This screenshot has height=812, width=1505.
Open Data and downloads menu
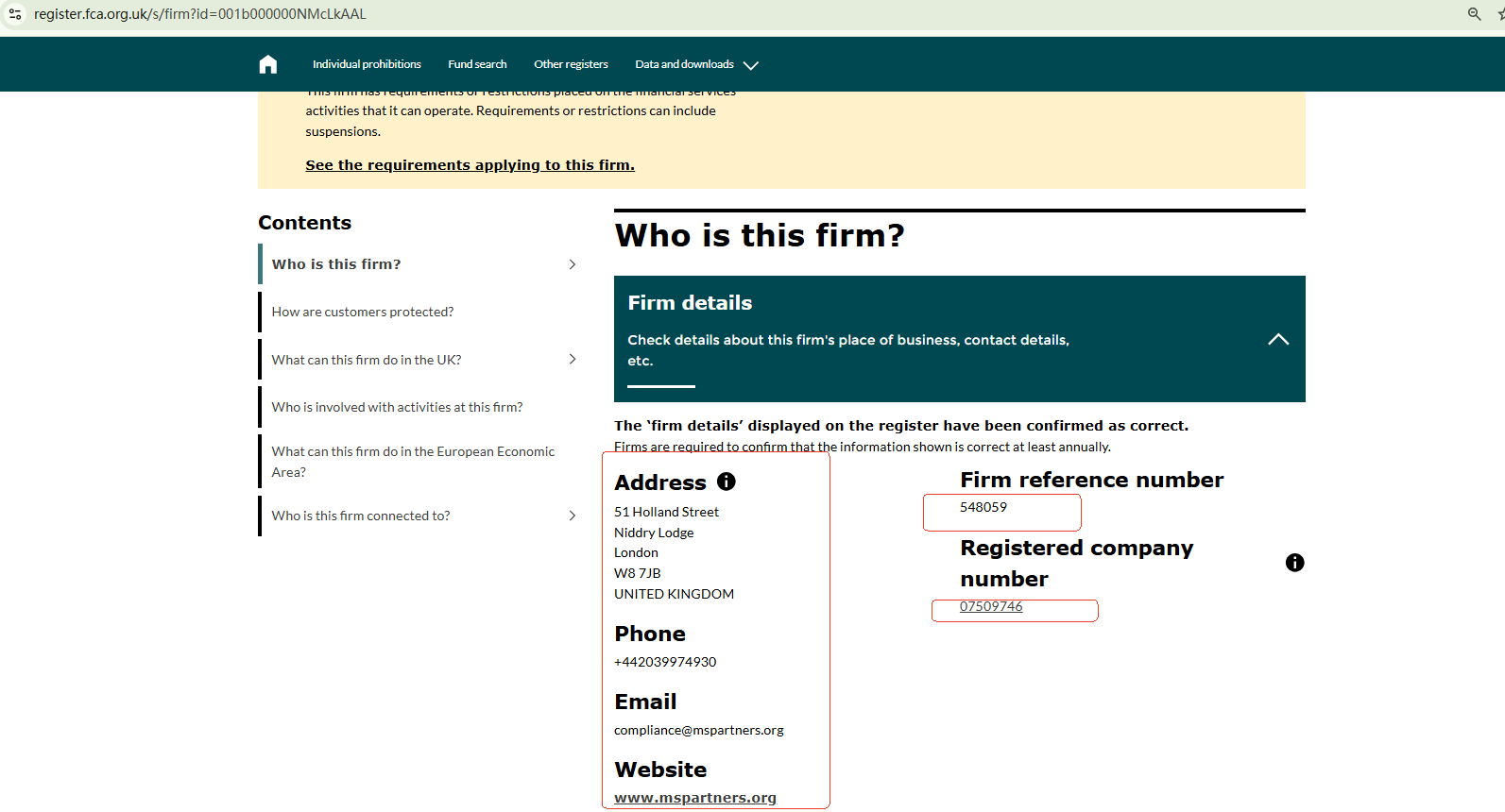[x=684, y=64]
